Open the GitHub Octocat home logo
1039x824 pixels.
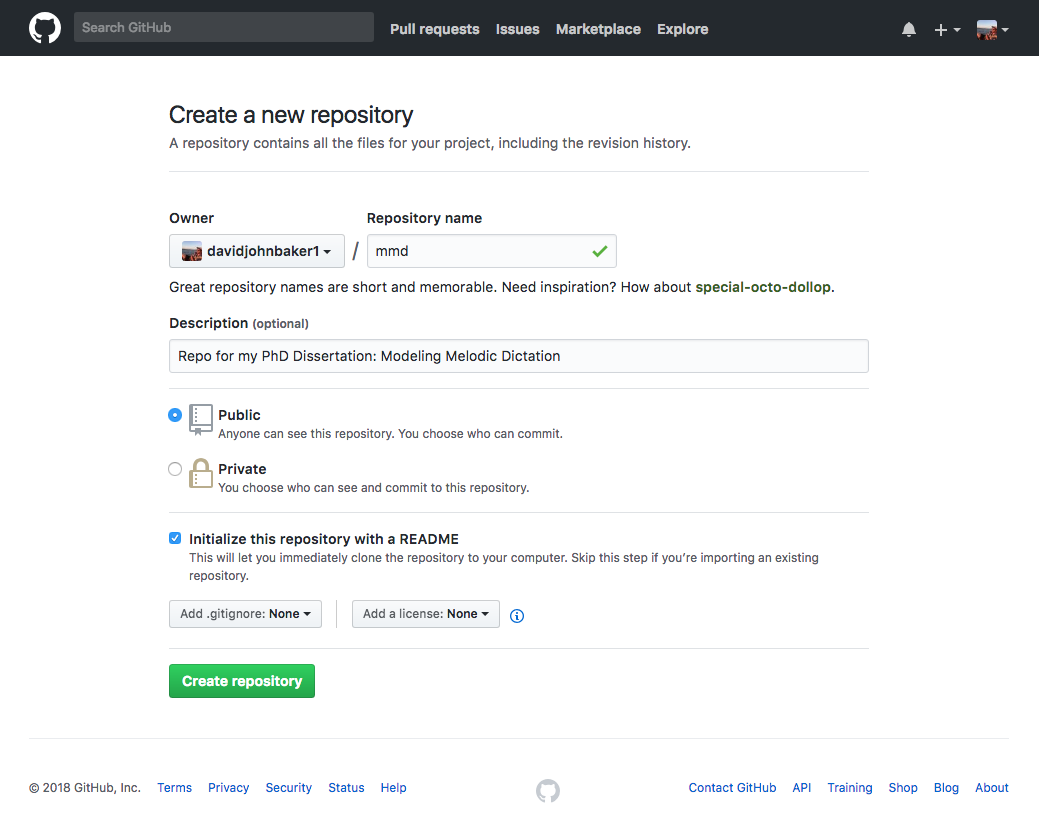[x=45, y=28]
